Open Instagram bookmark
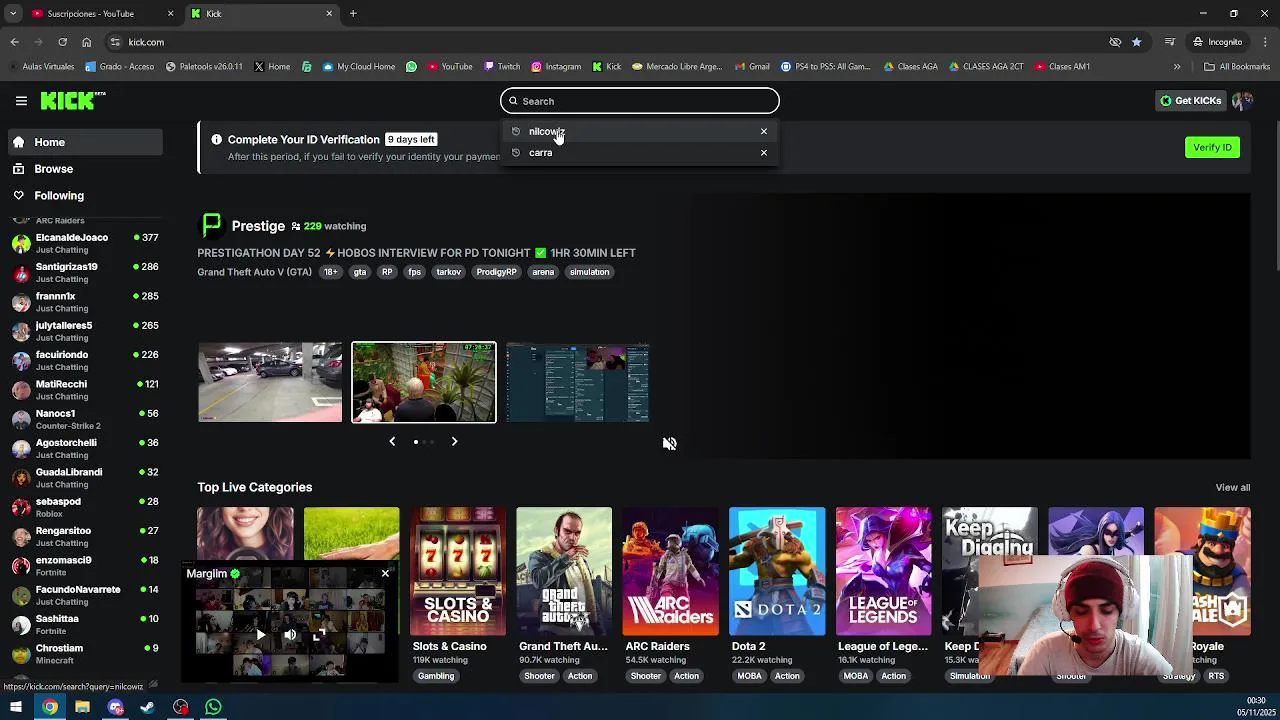The width and height of the screenshot is (1280, 720). click(556, 67)
